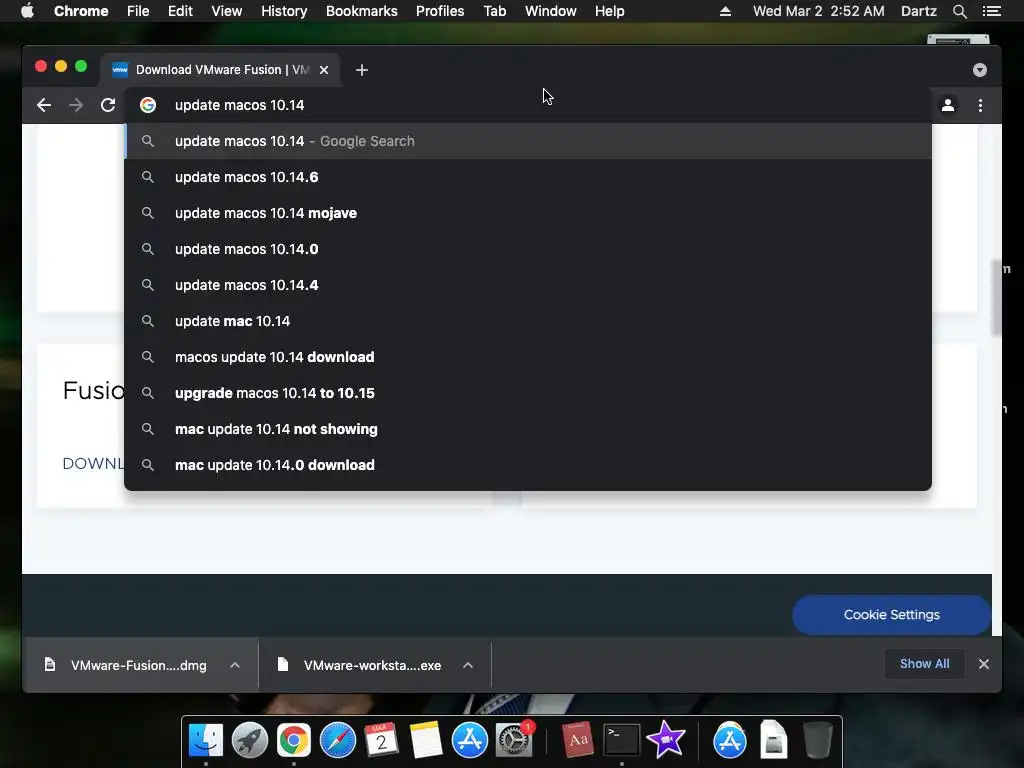This screenshot has width=1024, height=768.
Task: Click the Dartz user name in menu bar
Action: pyautogui.click(x=918, y=11)
